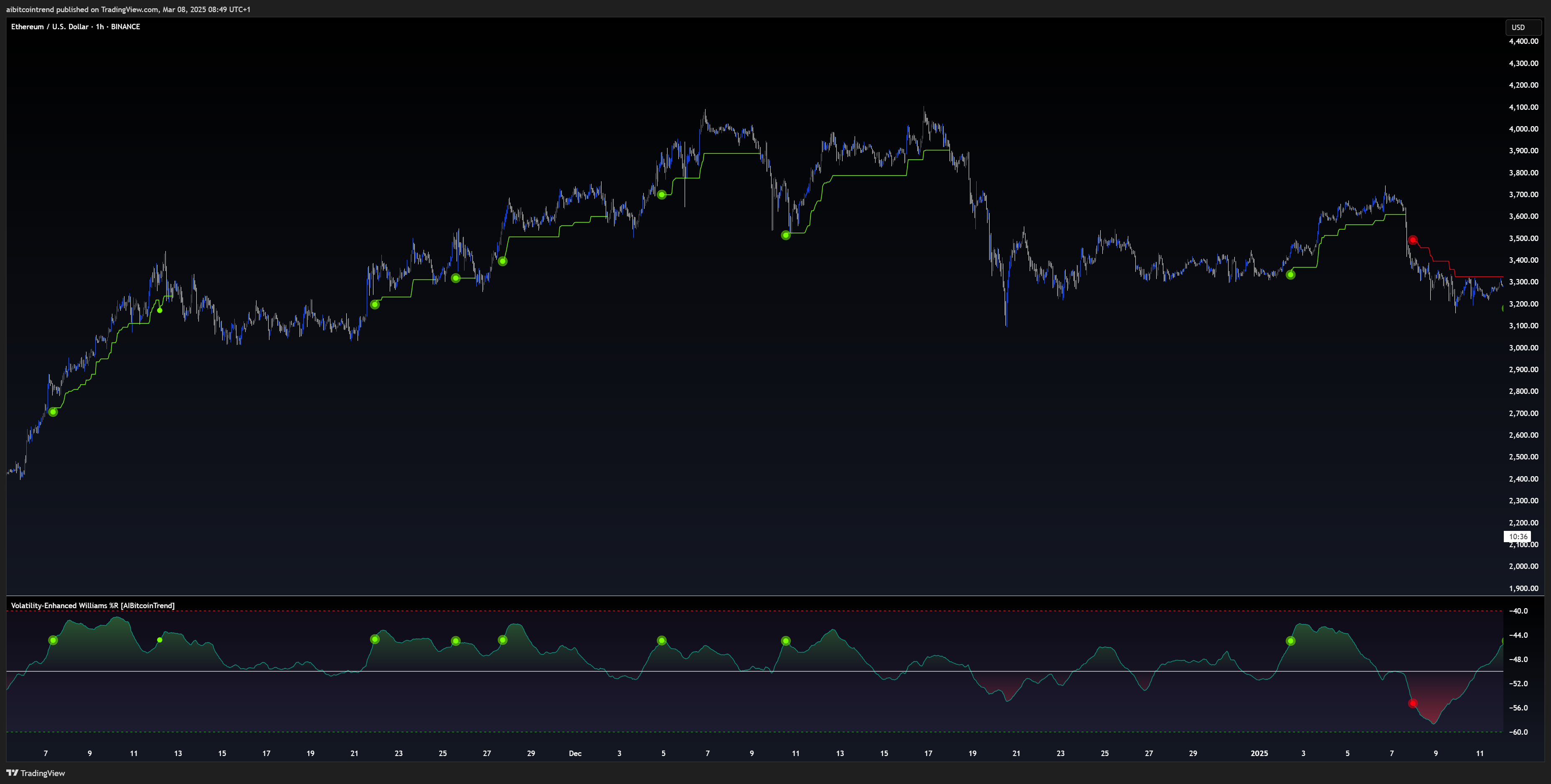The image size is (1551, 784).
Task: Click the 3,600.00 price axis label
Action: point(1523,216)
